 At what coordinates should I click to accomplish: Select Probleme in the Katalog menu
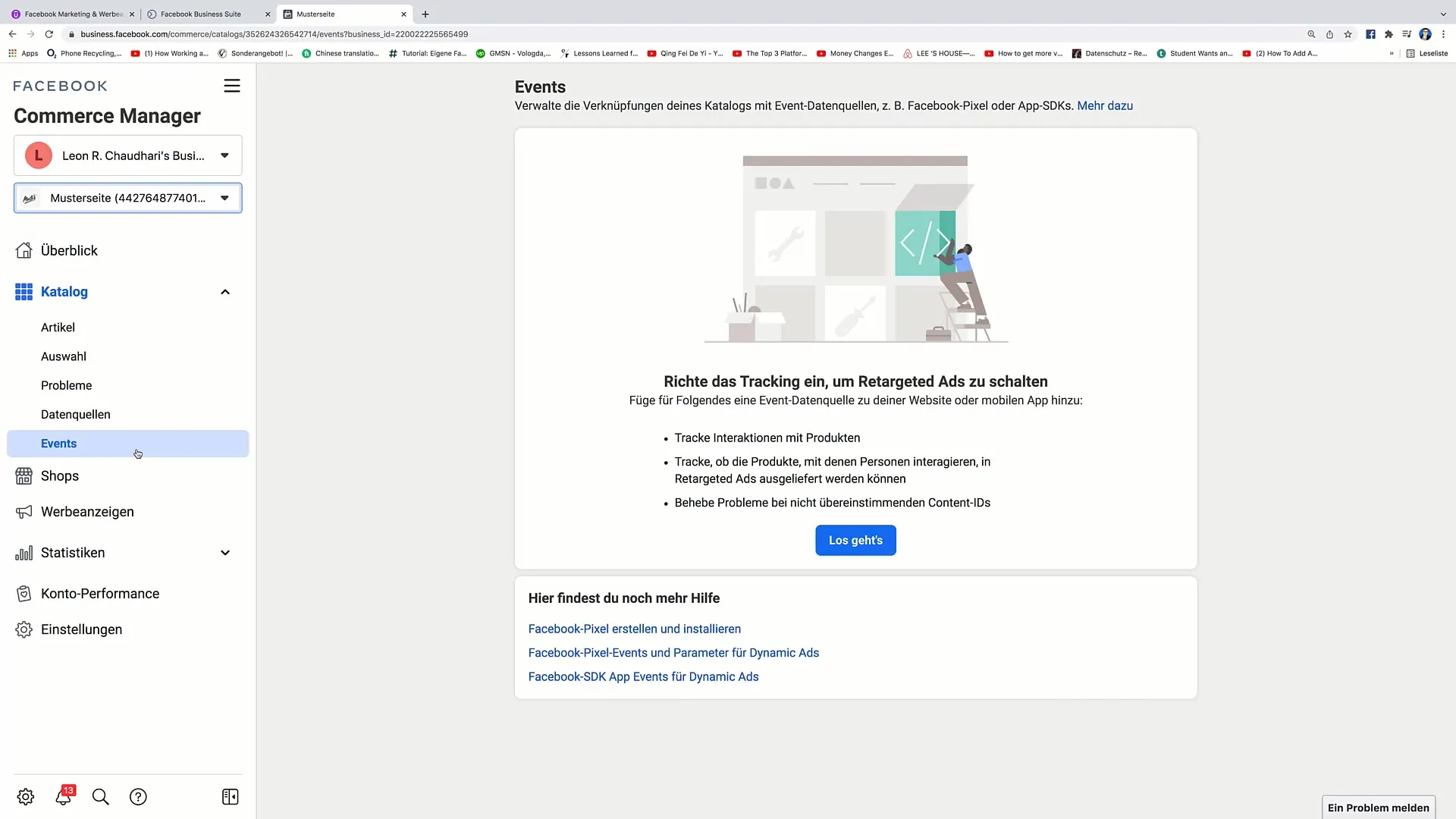point(67,385)
